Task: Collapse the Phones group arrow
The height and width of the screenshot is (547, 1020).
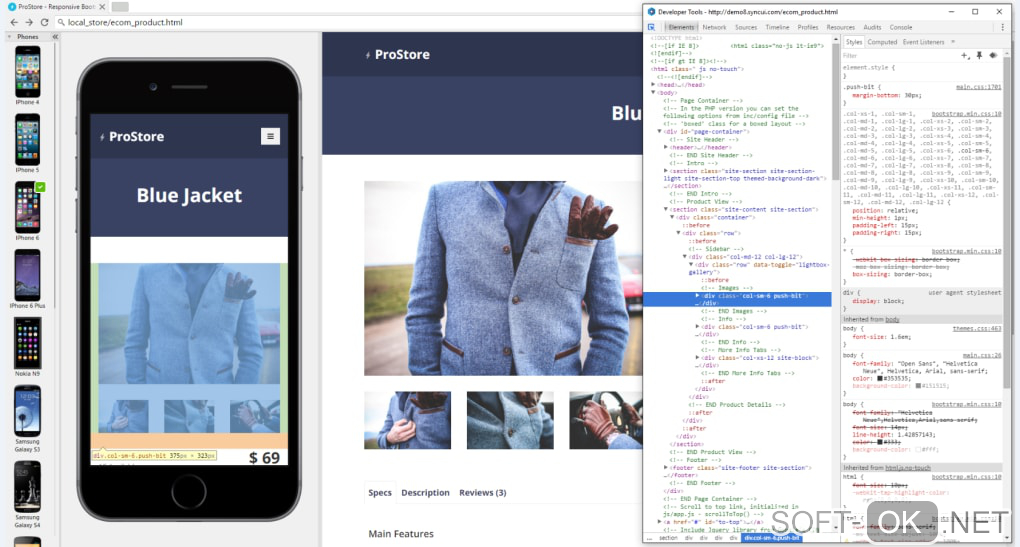Action: click(10, 36)
